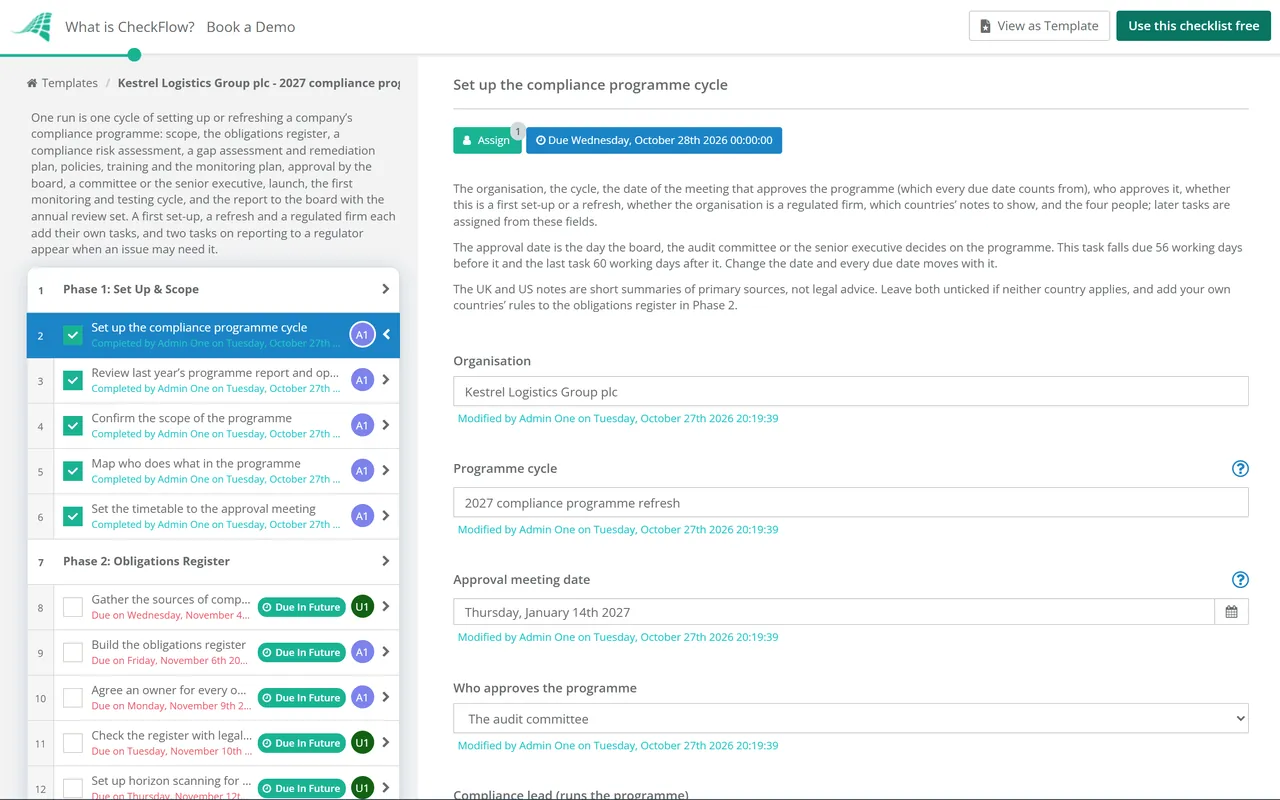Collapse the selected task with left chevron
The height and width of the screenshot is (800, 1280).
(387, 335)
